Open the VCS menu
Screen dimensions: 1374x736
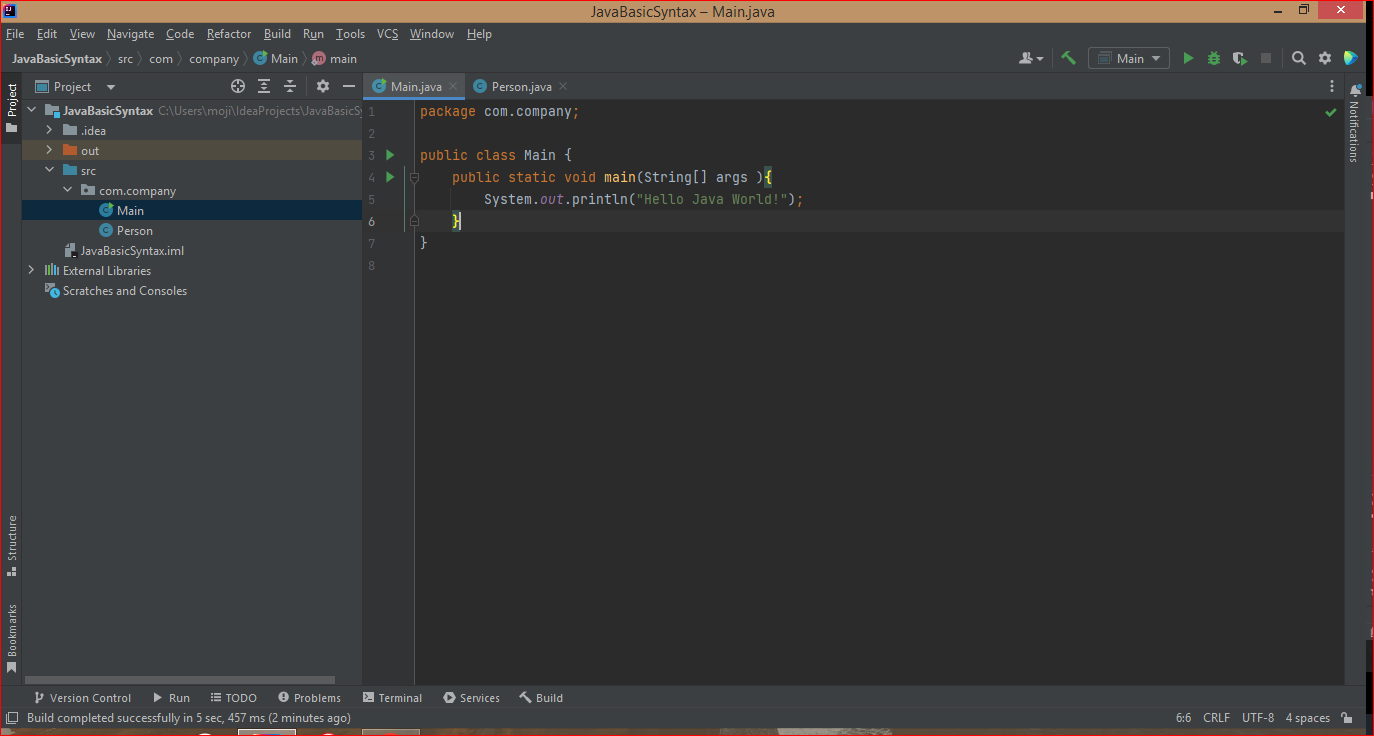tap(388, 34)
